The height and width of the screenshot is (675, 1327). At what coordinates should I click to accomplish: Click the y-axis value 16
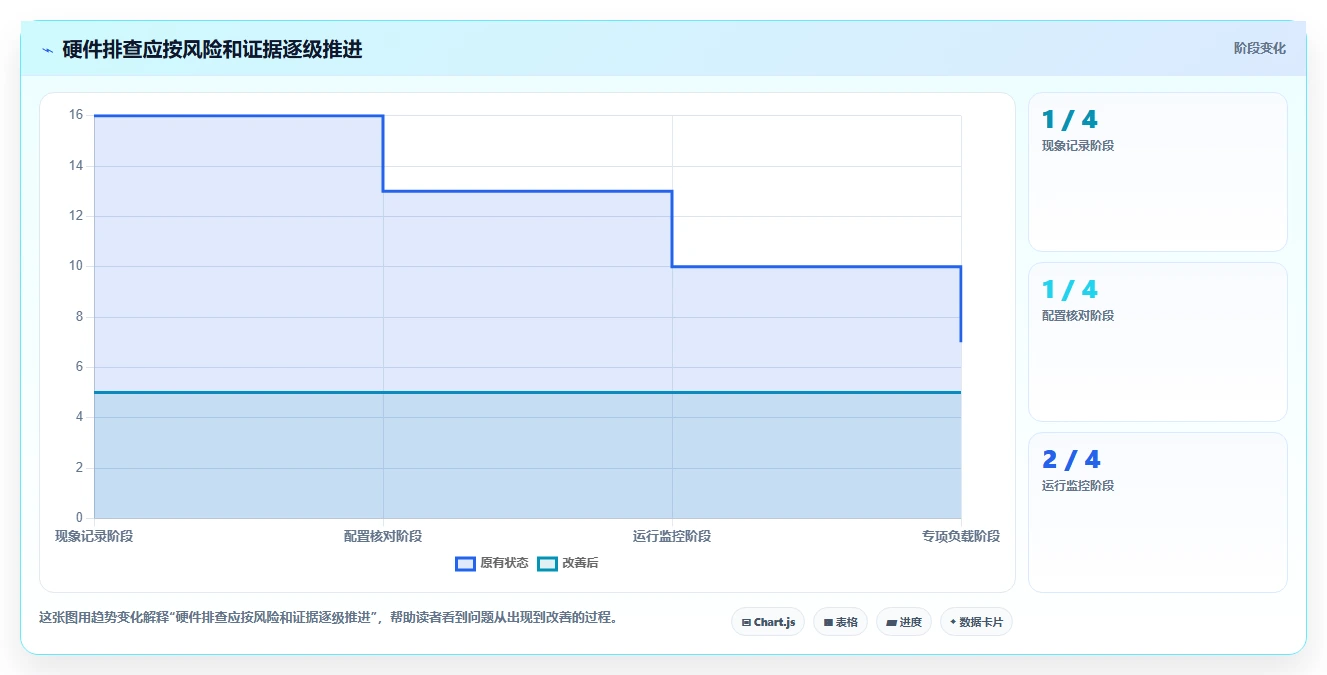(x=76, y=115)
